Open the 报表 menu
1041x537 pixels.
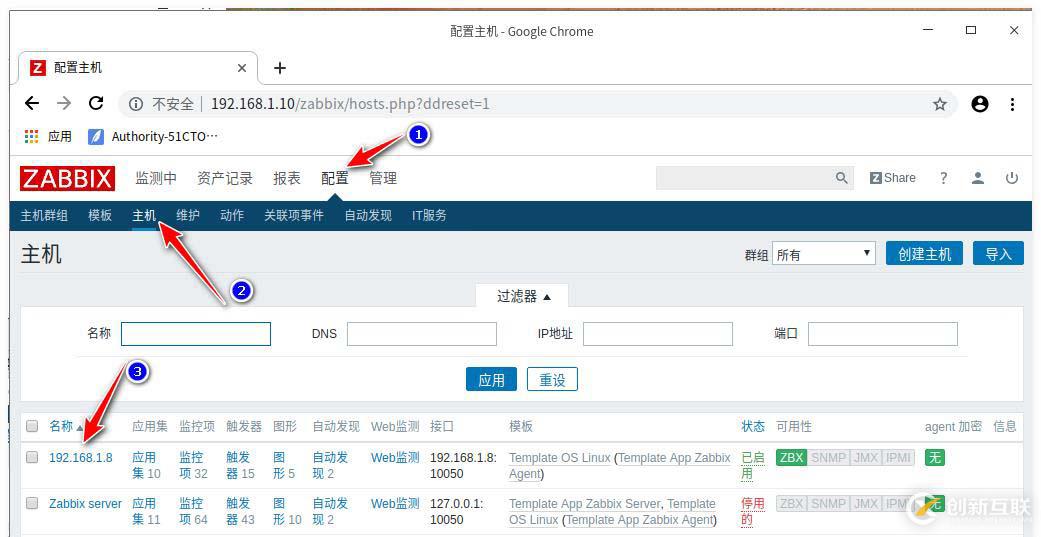[x=287, y=178]
